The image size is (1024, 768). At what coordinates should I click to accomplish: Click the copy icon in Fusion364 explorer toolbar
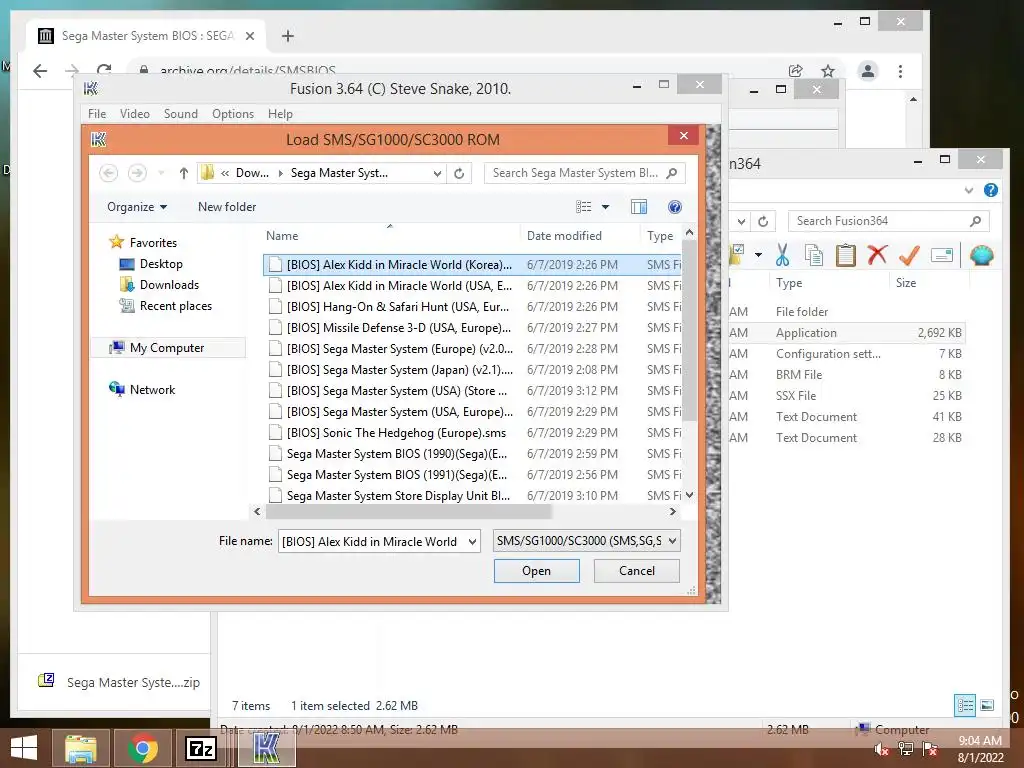pos(814,255)
